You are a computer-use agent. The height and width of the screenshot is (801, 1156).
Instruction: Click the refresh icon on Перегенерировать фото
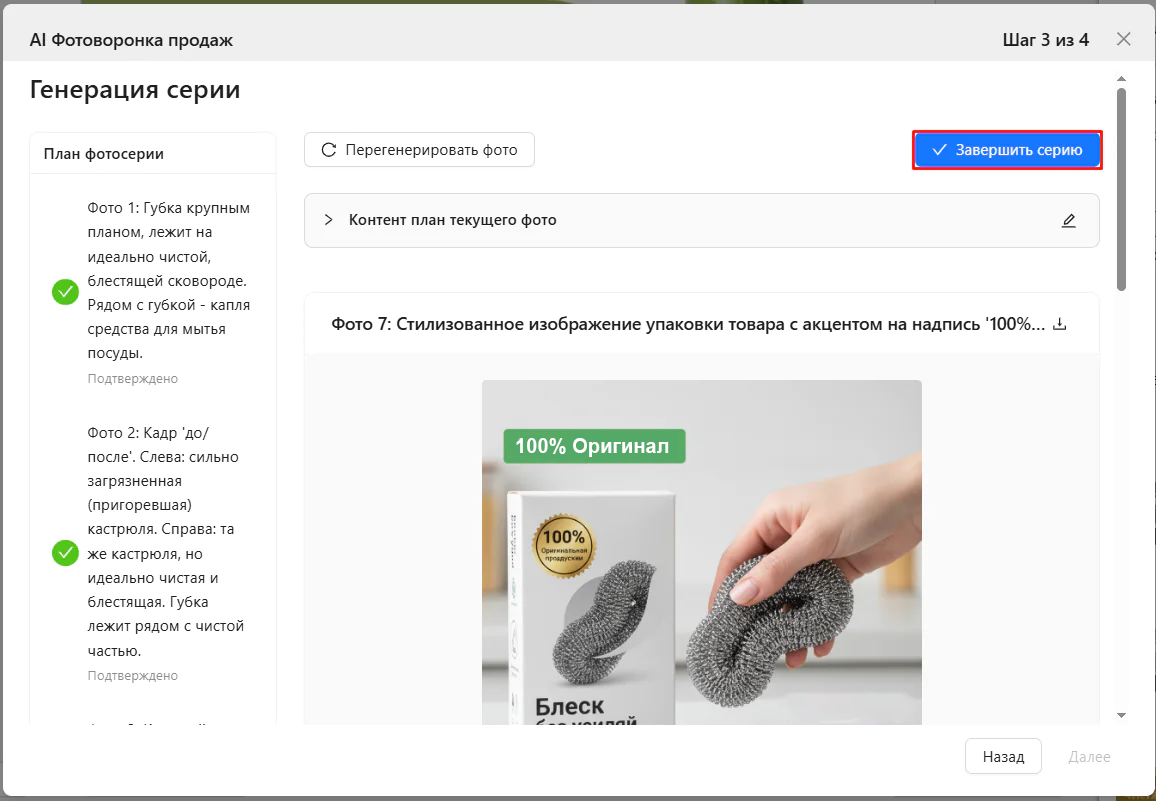(x=328, y=150)
